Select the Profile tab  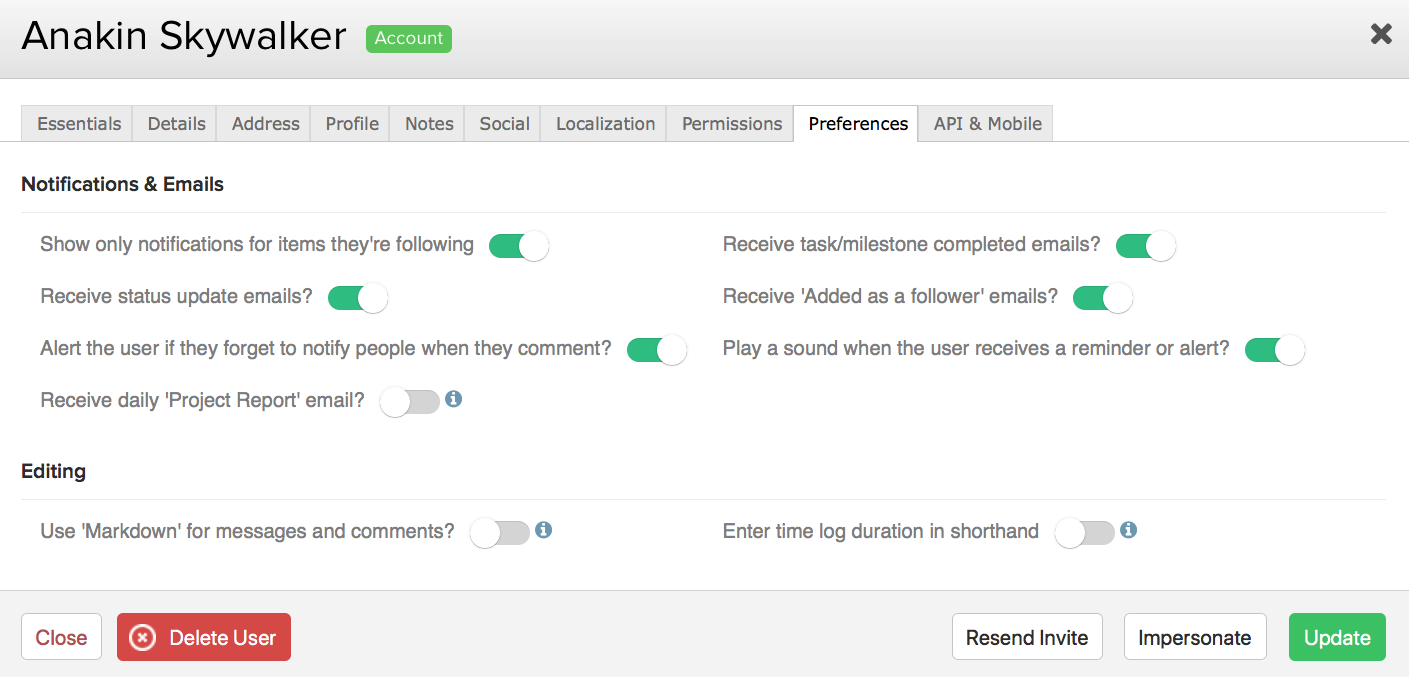(352, 124)
